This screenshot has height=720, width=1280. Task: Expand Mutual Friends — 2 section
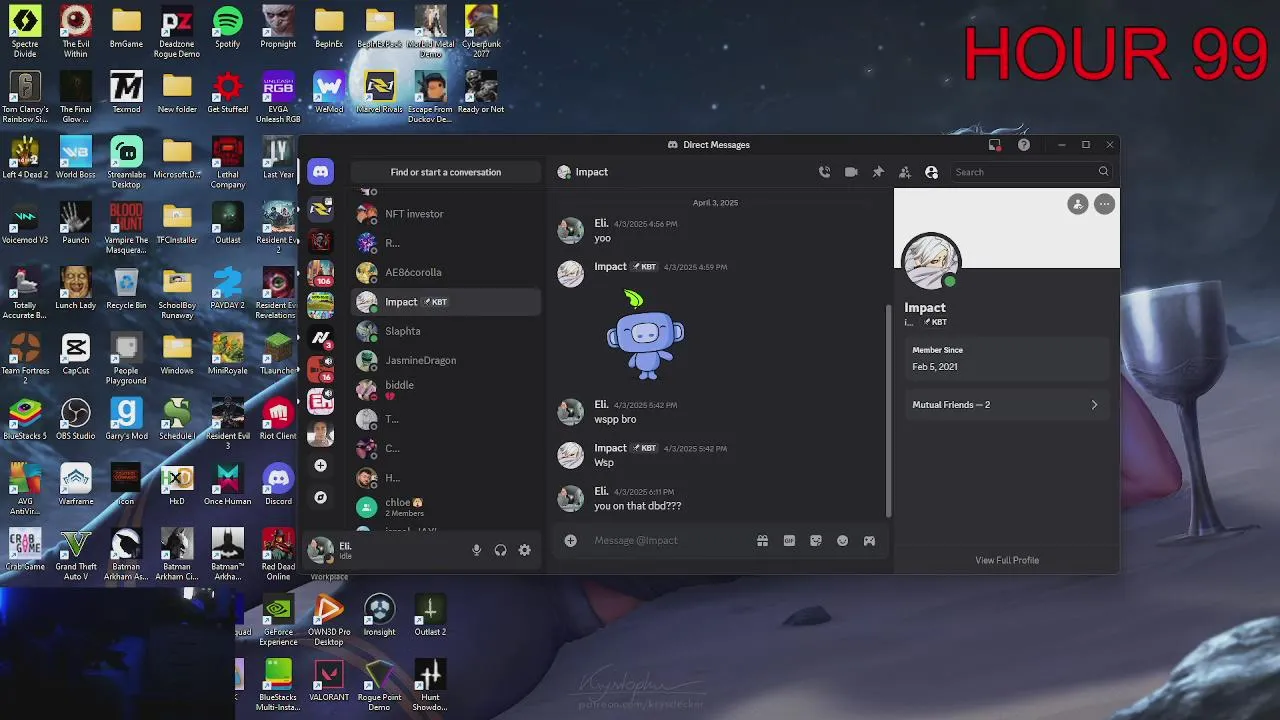tap(1006, 405)
